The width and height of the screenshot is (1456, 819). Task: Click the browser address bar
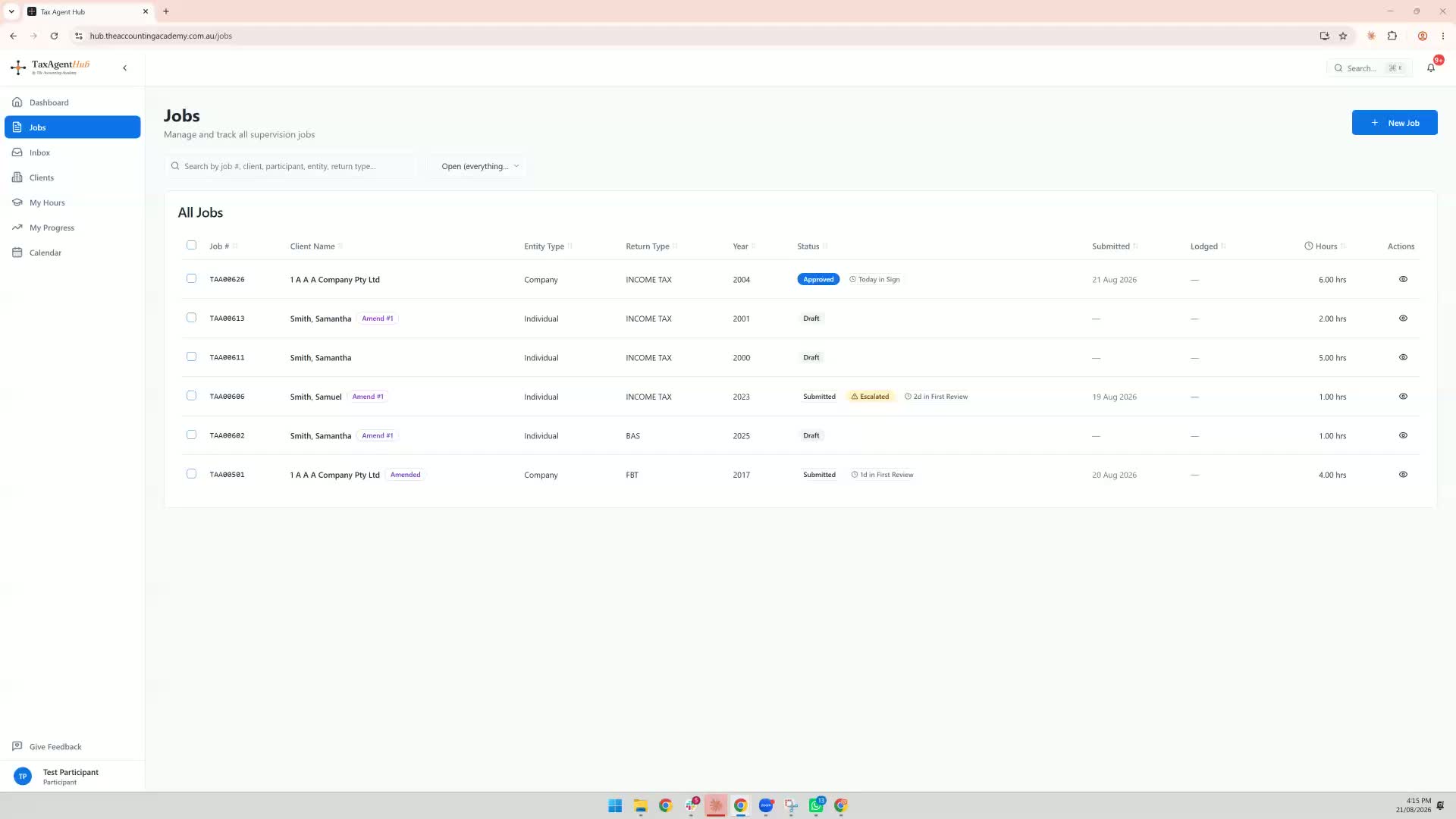[x=698, y=36]
